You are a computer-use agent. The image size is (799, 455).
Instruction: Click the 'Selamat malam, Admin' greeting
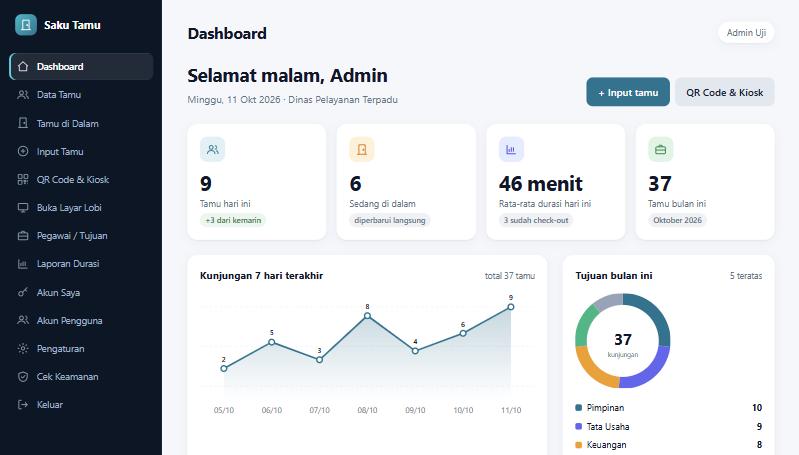[x=287, y=75]
